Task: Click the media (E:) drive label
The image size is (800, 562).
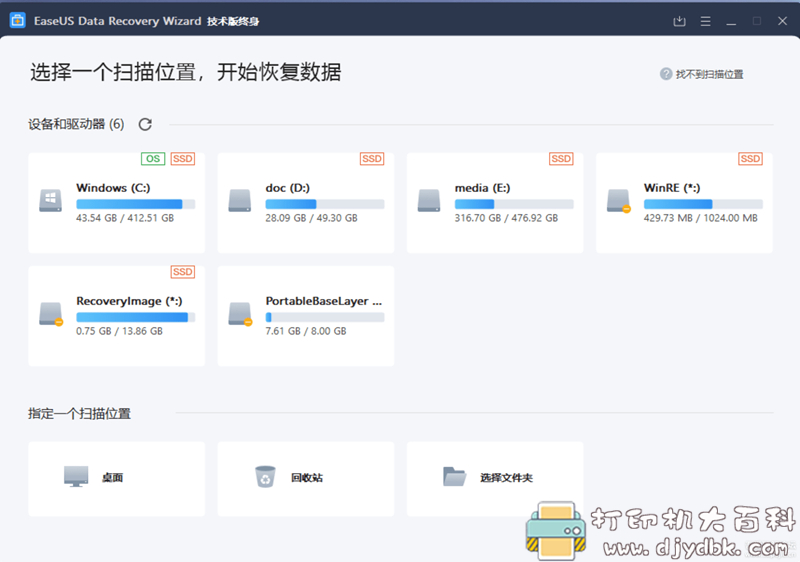Action: coord(483,188)
